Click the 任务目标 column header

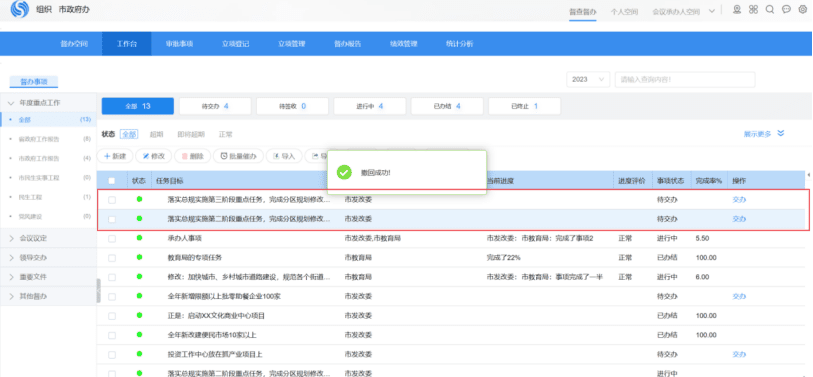(169, 181)
